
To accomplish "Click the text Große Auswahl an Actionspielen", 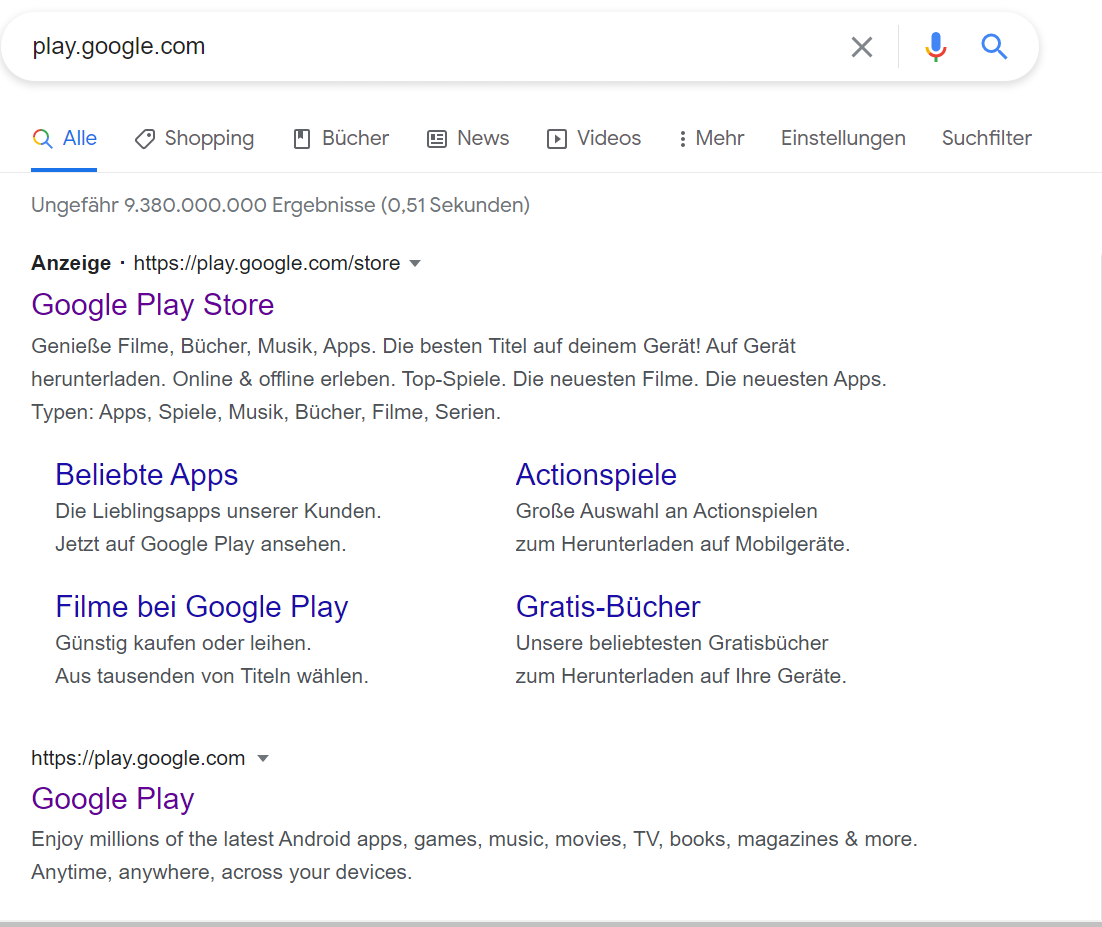I will [666, 511].
